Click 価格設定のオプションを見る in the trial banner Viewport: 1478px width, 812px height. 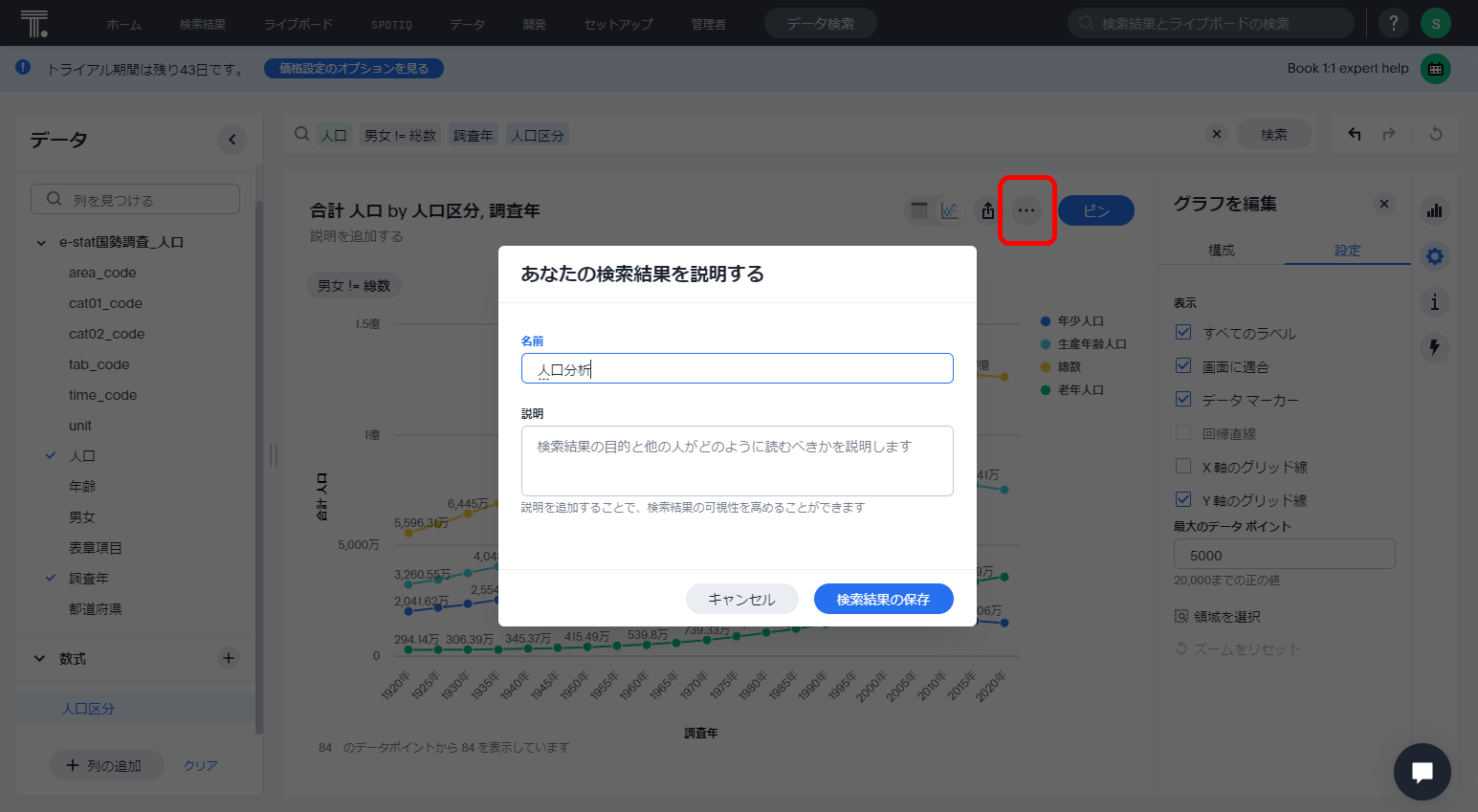tap(353, 68)
